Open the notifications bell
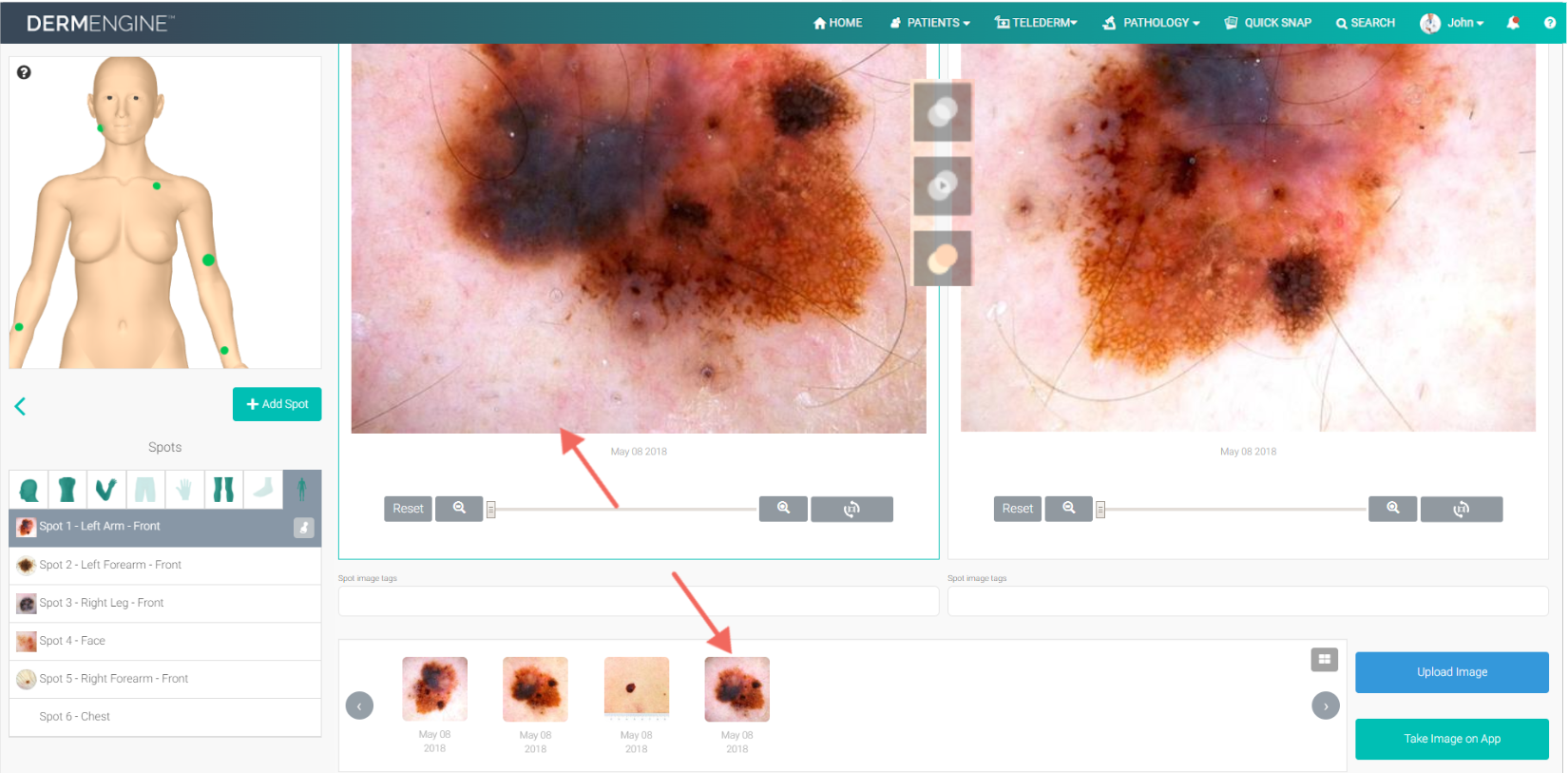The width and height of the screenshot is (1568, 773). pos(1513,23)
